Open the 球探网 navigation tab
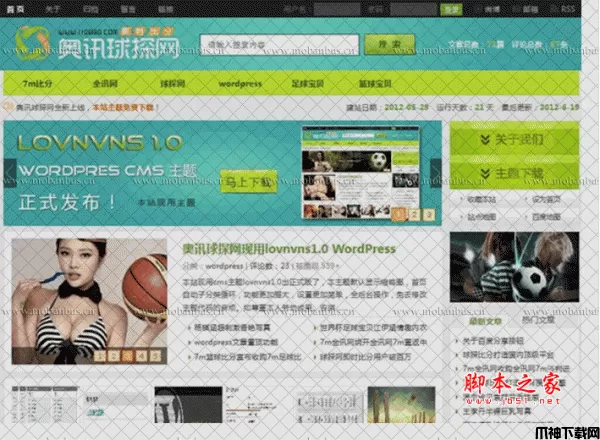 [x=173, y=83]
